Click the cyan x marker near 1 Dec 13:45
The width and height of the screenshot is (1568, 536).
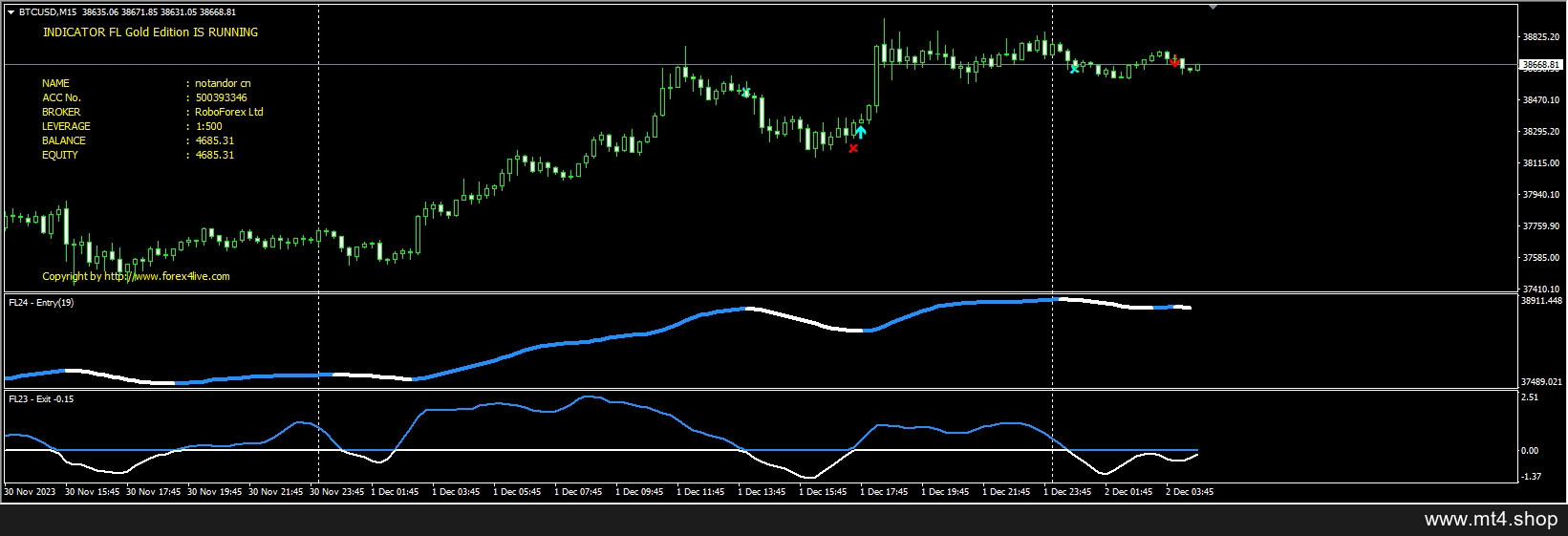click(x=746, y=93)
